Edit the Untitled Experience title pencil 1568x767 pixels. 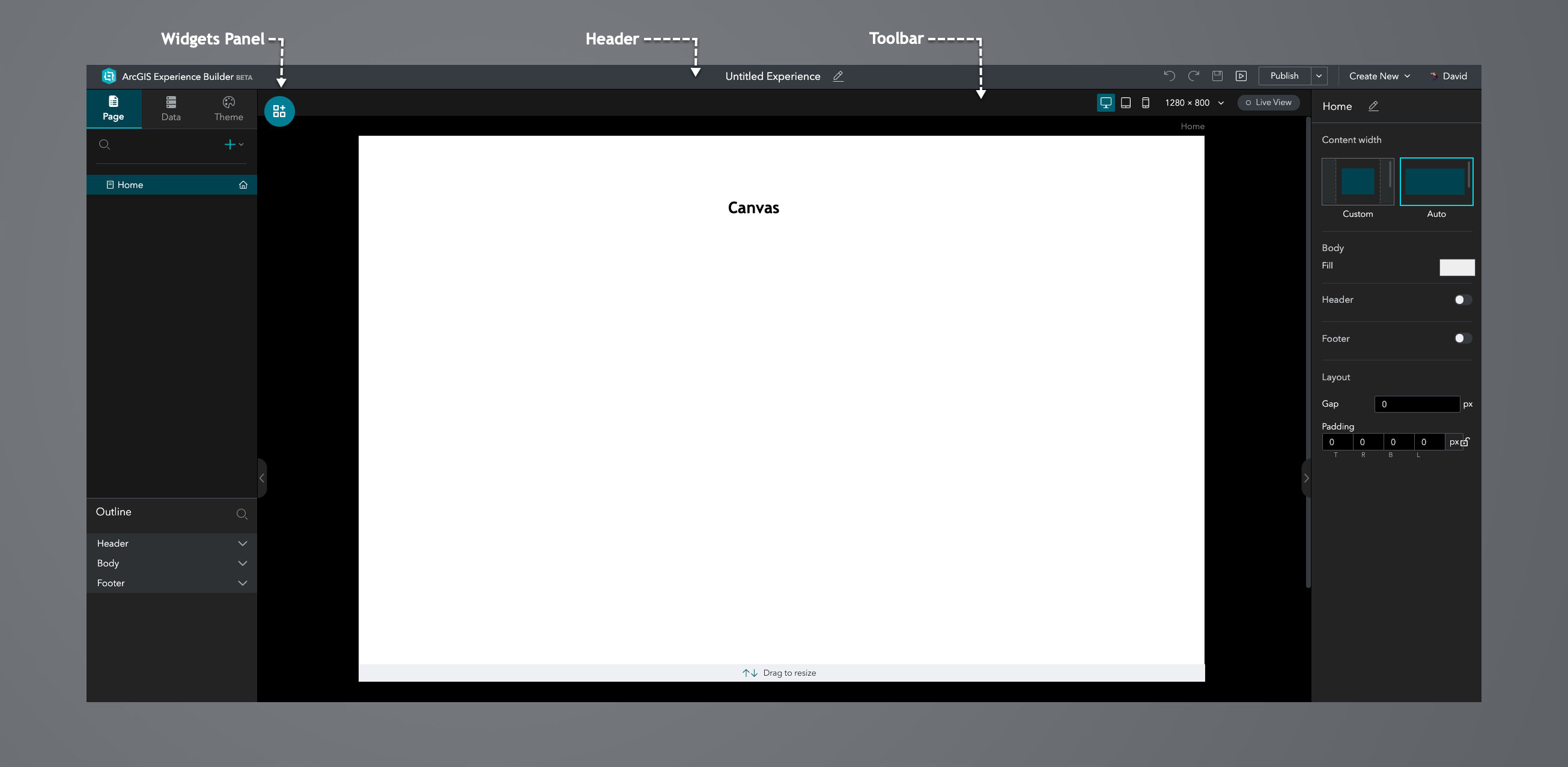[x=838, y=76]
